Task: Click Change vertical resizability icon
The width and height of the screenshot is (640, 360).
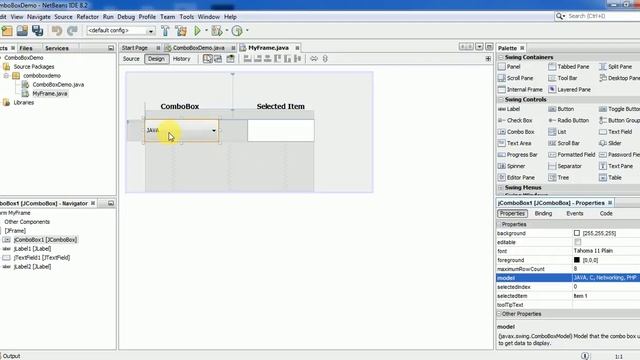Action: [x=325, y=59]
